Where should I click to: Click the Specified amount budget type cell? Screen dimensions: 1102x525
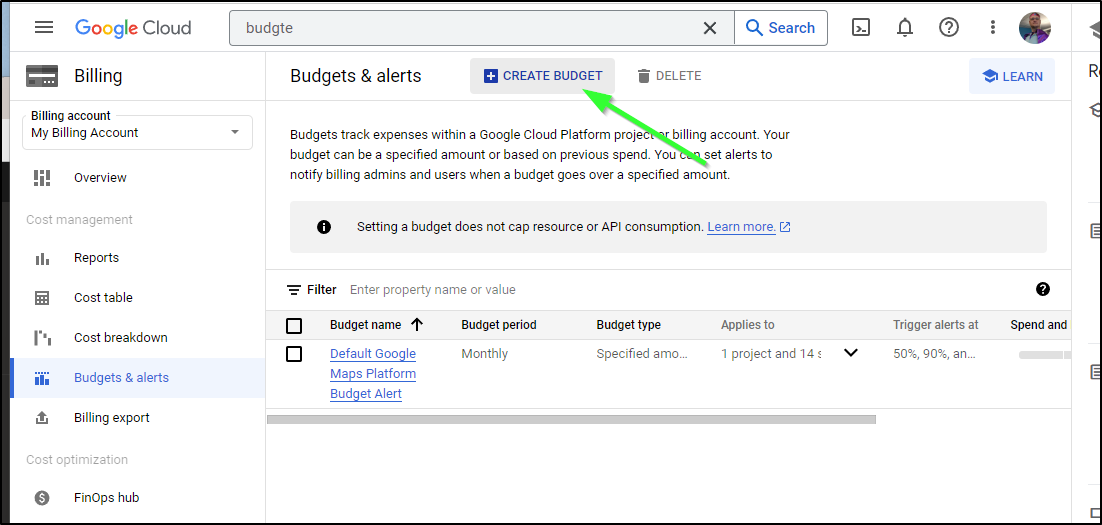pos(642,354)
